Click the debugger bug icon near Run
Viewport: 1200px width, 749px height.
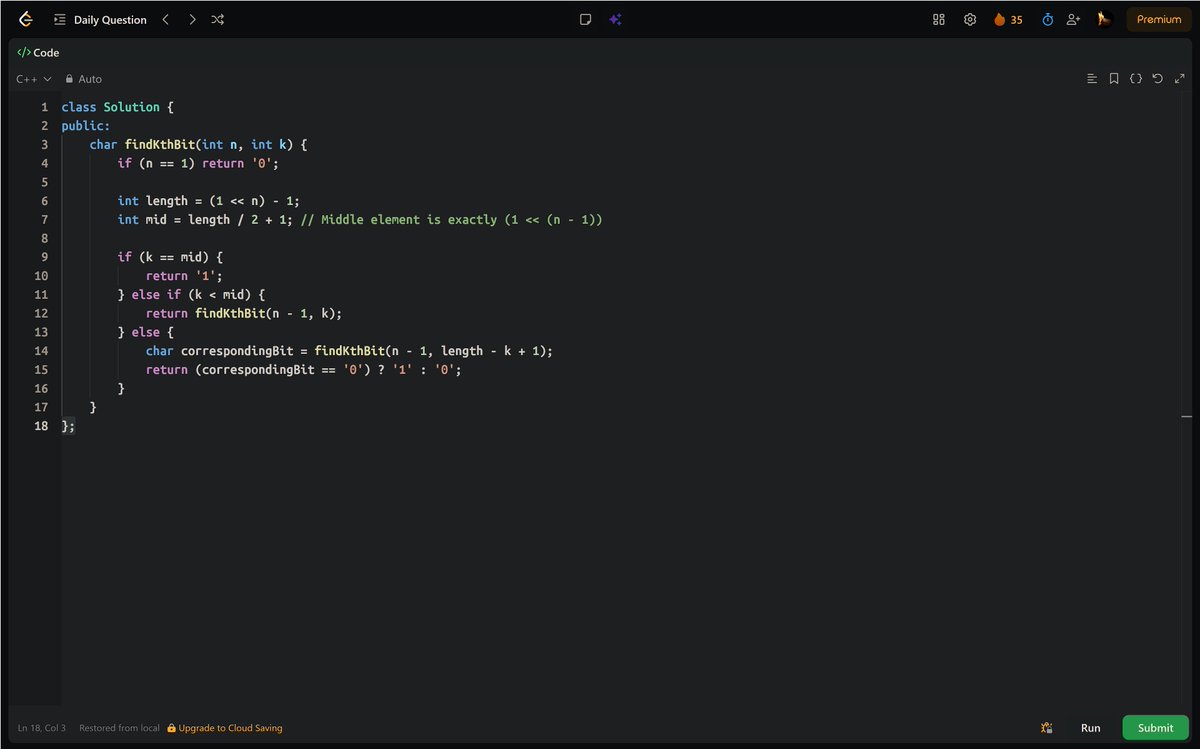(x=1046, y=728)
